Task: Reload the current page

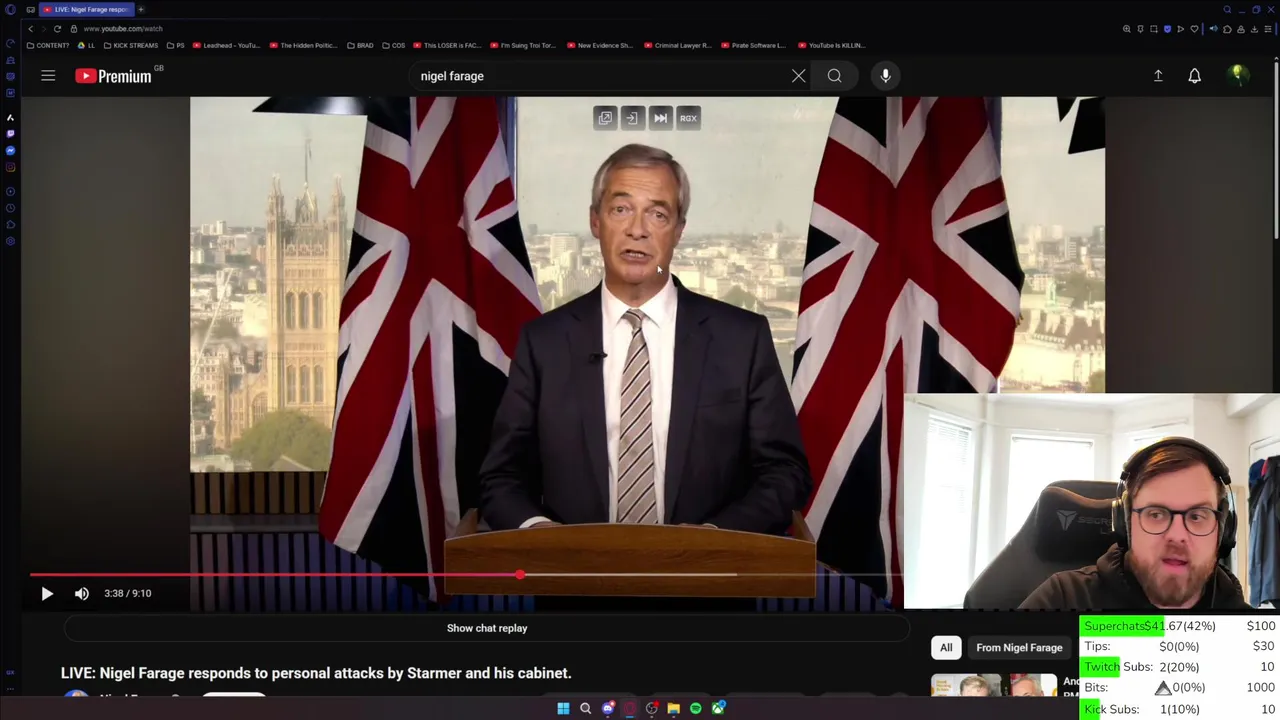Action: [x=57, y=29]
